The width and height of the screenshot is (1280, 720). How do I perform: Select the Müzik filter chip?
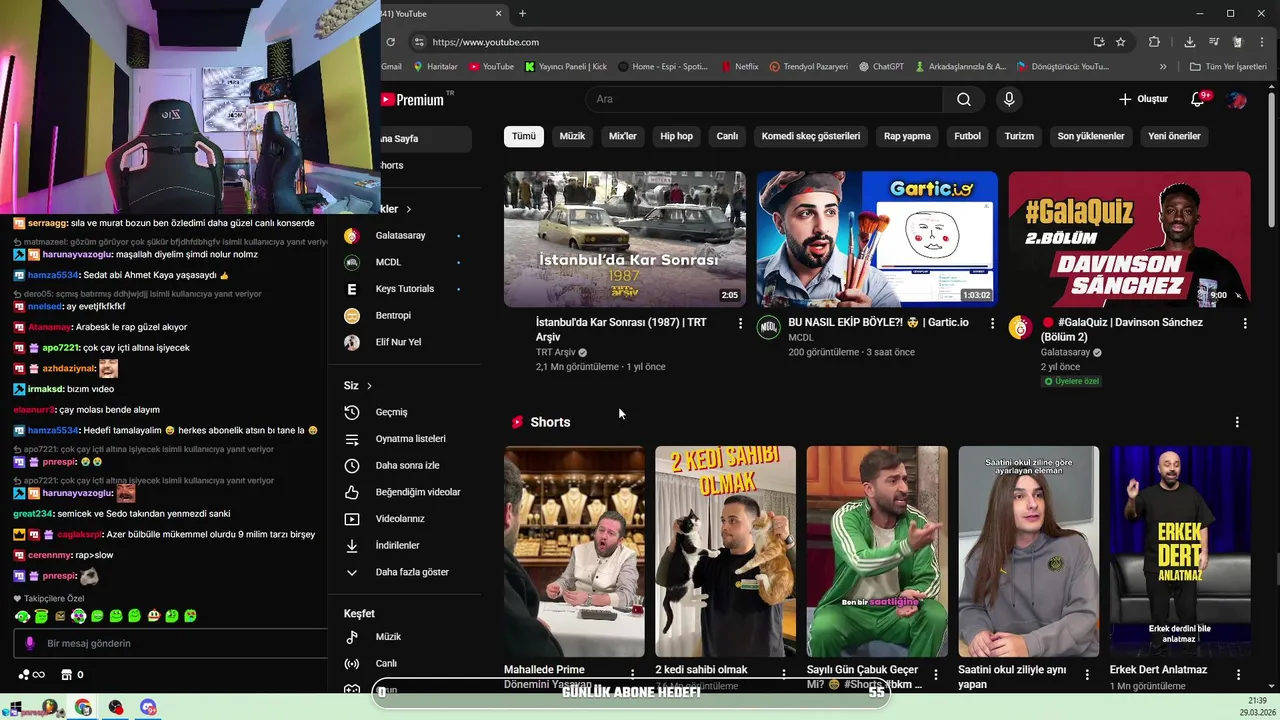[572, 136]
